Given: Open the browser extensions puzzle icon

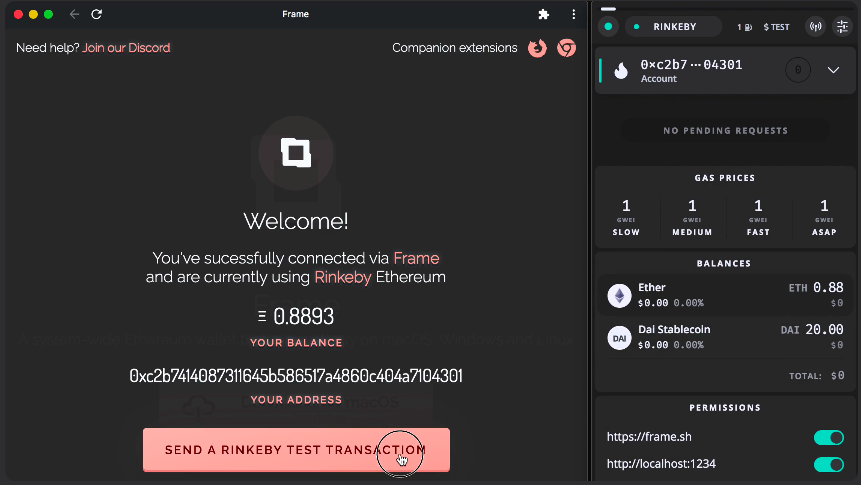Looking at the screenshot, I should click(544, 14).
